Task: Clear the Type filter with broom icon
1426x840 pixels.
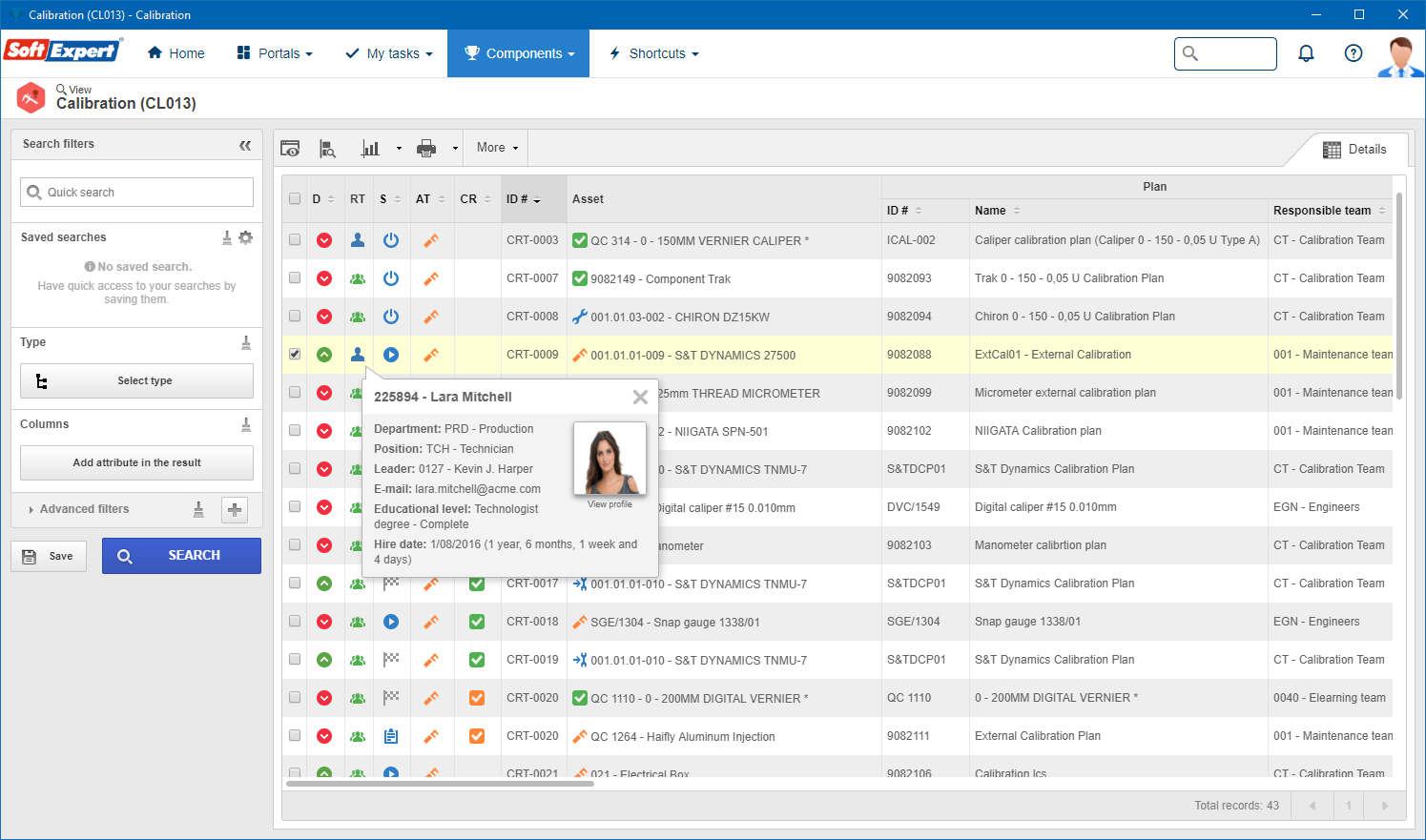Action: click(246, 342)
